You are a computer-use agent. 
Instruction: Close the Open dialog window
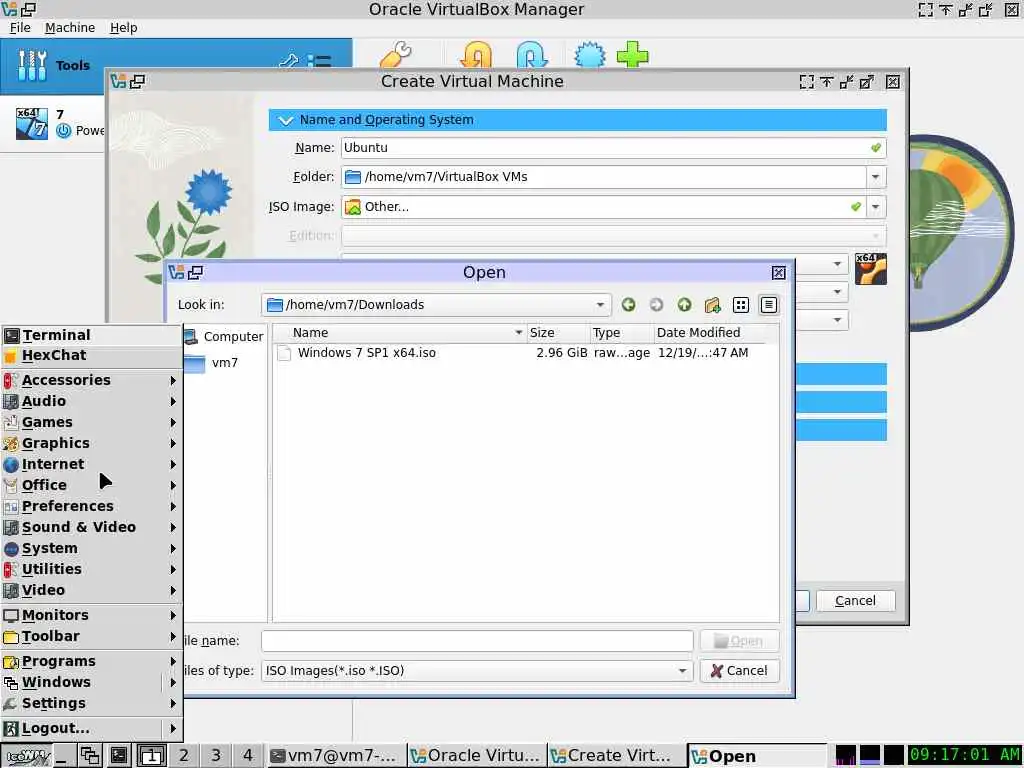point(778,273)
